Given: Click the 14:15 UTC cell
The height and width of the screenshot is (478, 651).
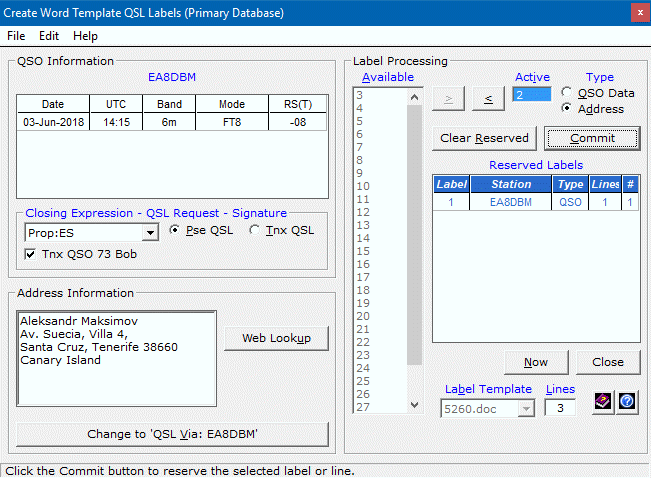Looking at the screenshot, I should [x=116, y=122].
